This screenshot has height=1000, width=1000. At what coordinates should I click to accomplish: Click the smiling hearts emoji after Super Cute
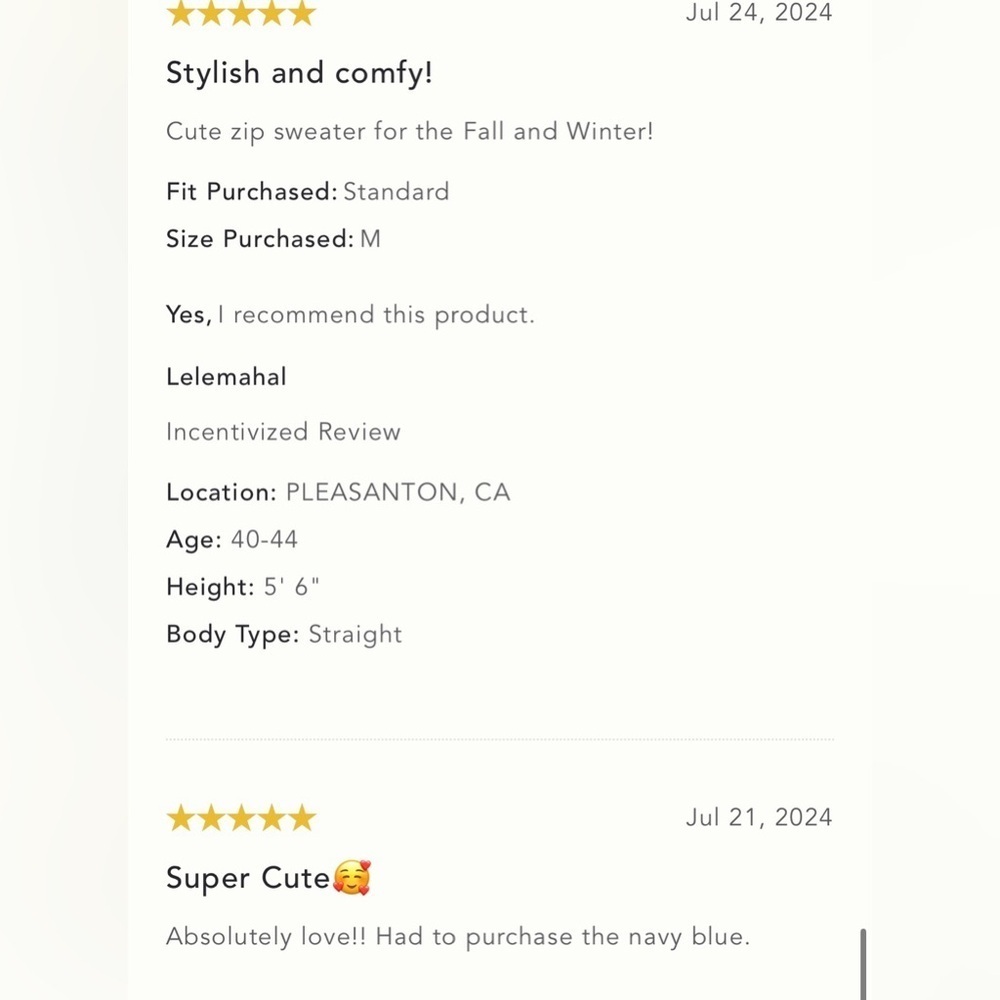(351, 878)
